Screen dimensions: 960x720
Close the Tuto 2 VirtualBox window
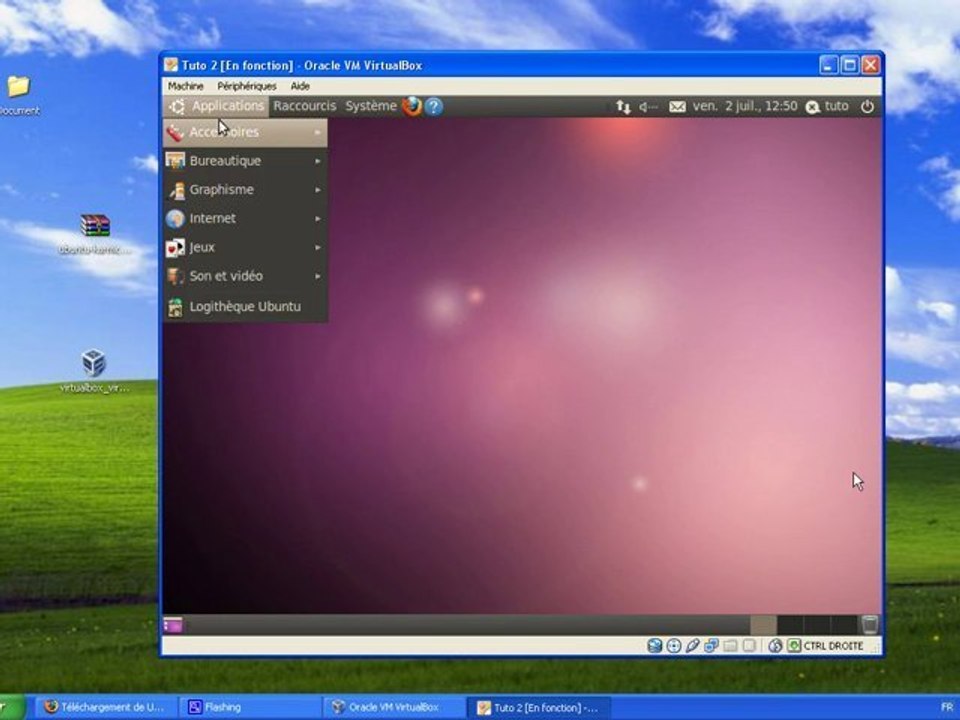(871, 65)
